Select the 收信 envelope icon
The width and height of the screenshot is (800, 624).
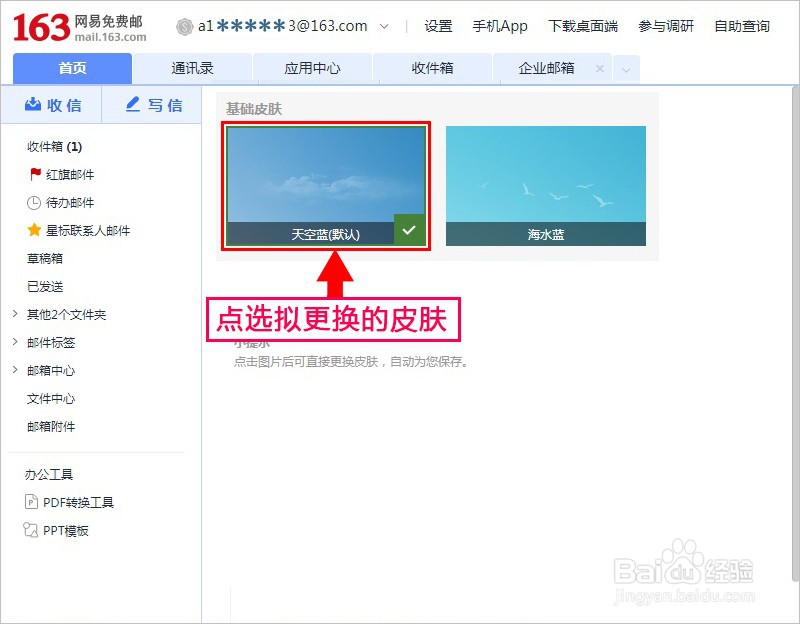coord(33,104)
